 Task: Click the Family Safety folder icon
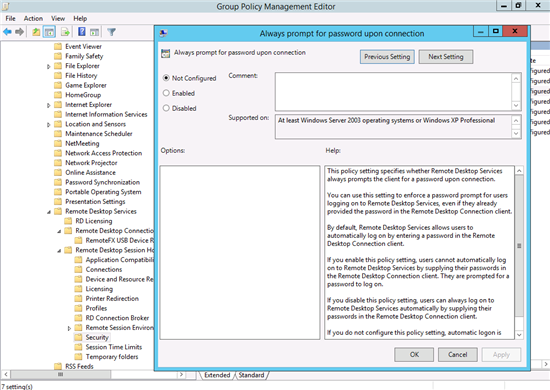[58, 56]
